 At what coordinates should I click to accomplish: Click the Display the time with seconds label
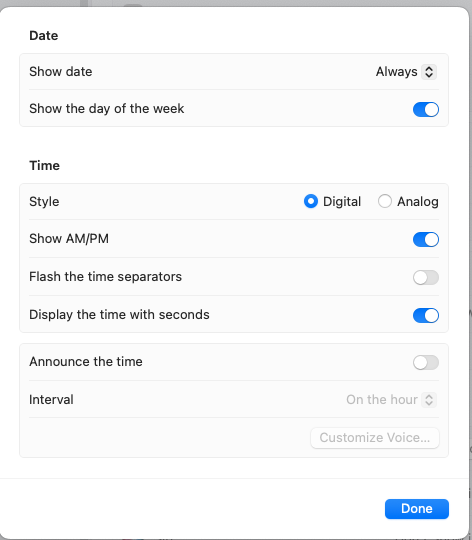(x=119, y=314)
